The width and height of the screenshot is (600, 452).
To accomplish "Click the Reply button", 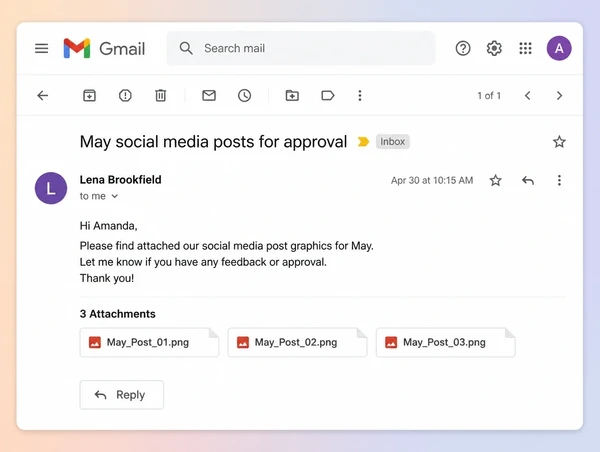I will (122, 395).
